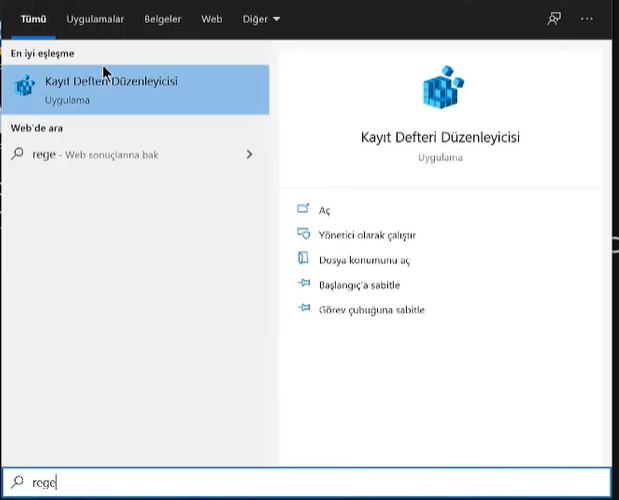Click the Dosya konumunu aç folder icon
Screen dimensions: 619x500
(304, 260)
